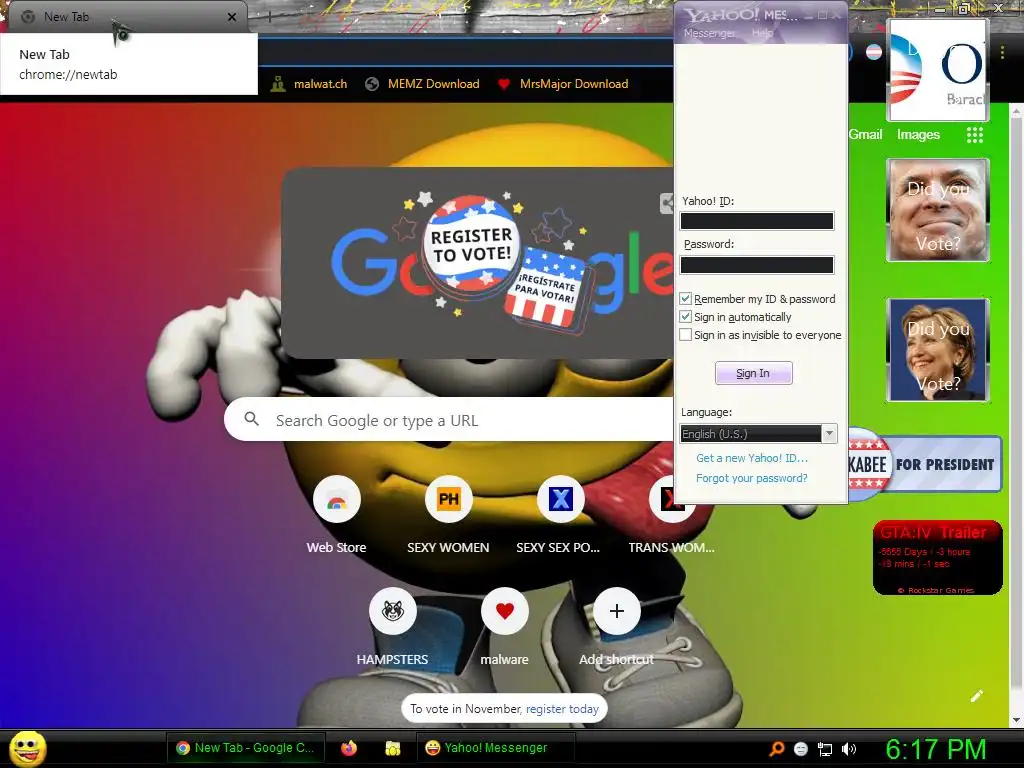The width and height of the screenshot is (1024, 768).
Task: Open Chrome's three-dot menu
Action: tap(1002, 52)
